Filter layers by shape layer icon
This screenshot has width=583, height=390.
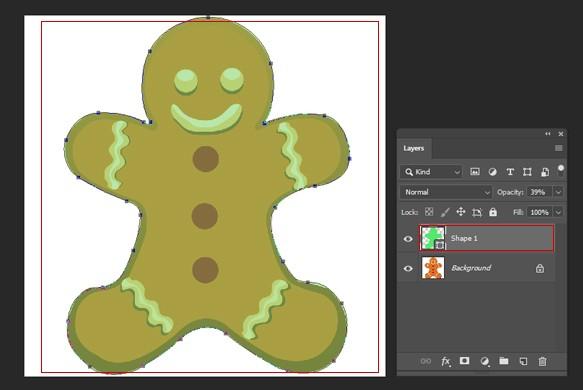click(527, 172)
